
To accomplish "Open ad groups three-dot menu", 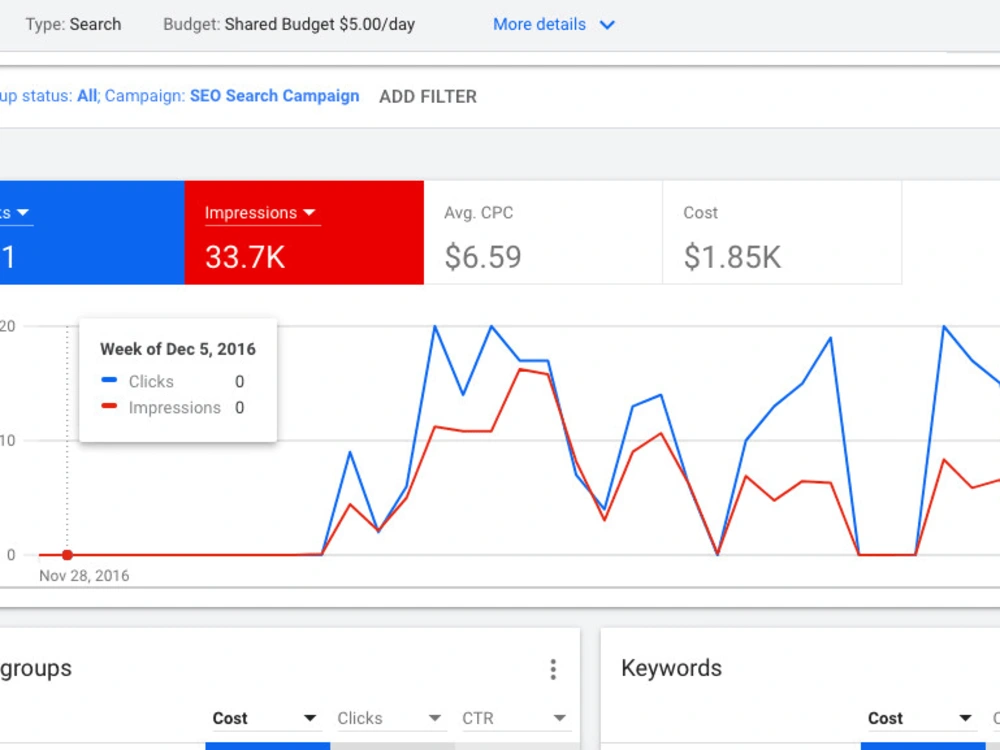I will click(x=553, y=669).
